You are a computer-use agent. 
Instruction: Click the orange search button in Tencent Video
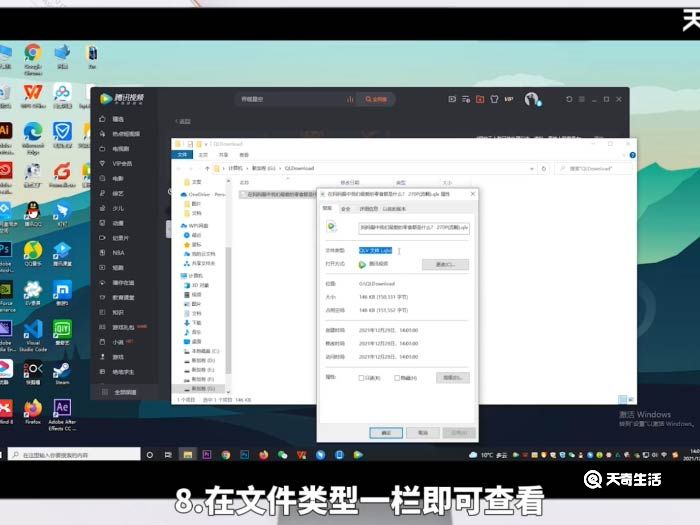(x=376, y=99)
